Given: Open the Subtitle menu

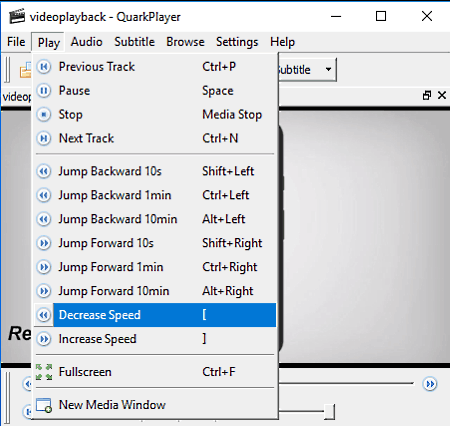Looking at the screenshot, I should click(134, 42).
